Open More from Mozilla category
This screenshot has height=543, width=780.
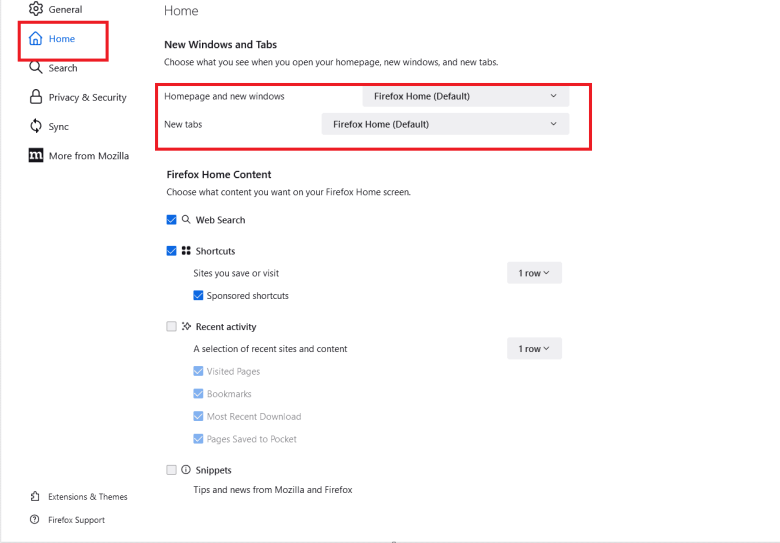(x=79, y=156)
